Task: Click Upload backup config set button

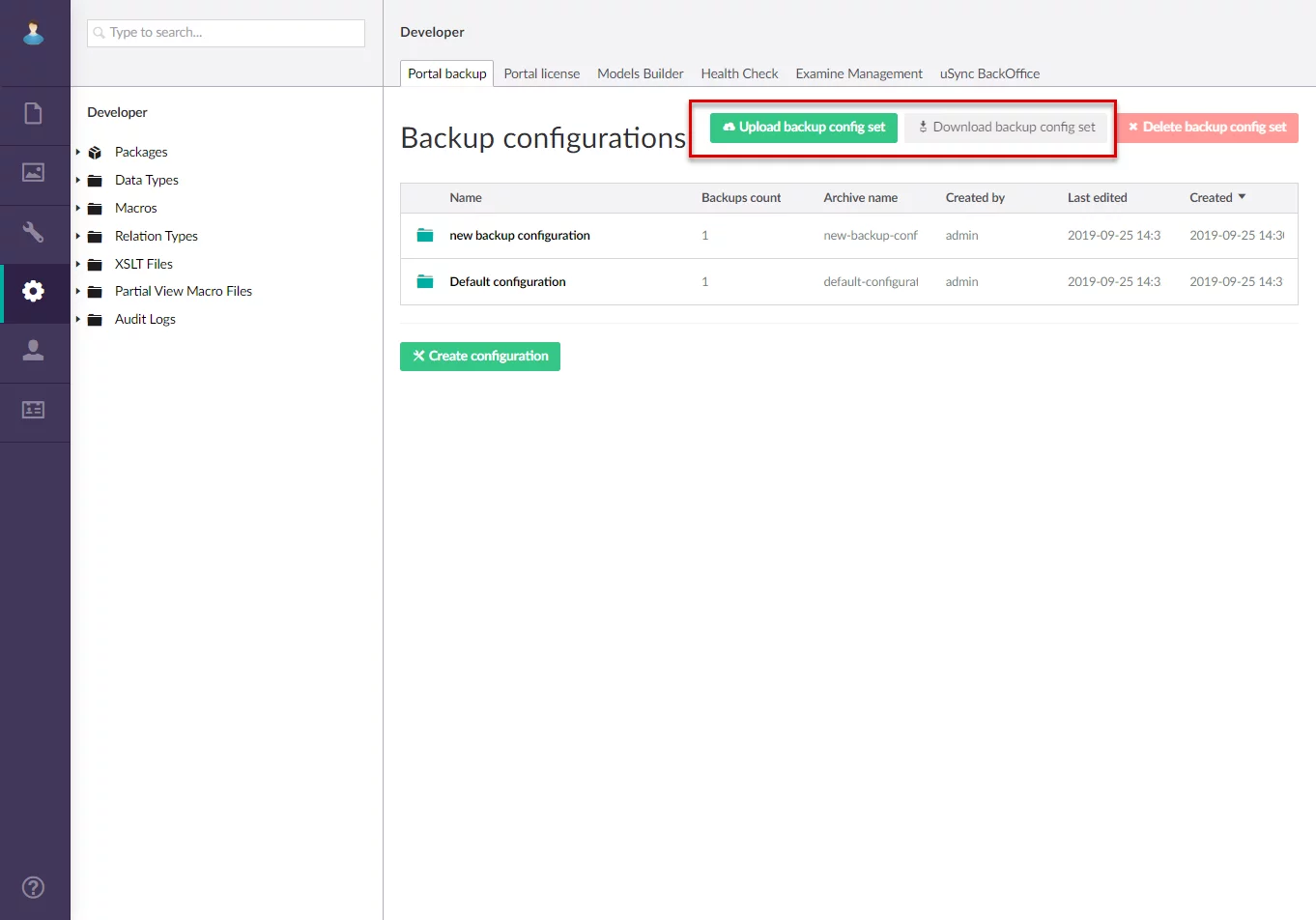Action: [x=804, y=128]
